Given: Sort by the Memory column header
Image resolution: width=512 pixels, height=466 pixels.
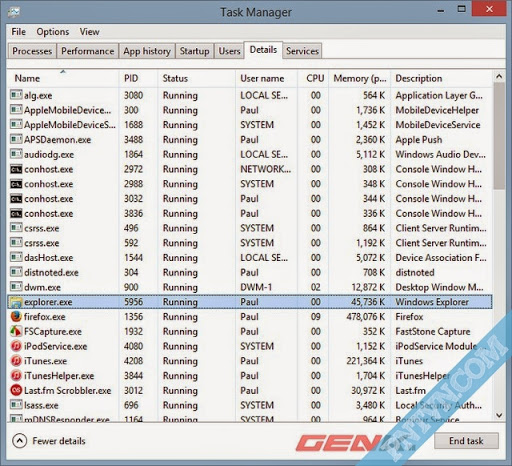Looking at the screenshot, I should (x=360, y=78).
